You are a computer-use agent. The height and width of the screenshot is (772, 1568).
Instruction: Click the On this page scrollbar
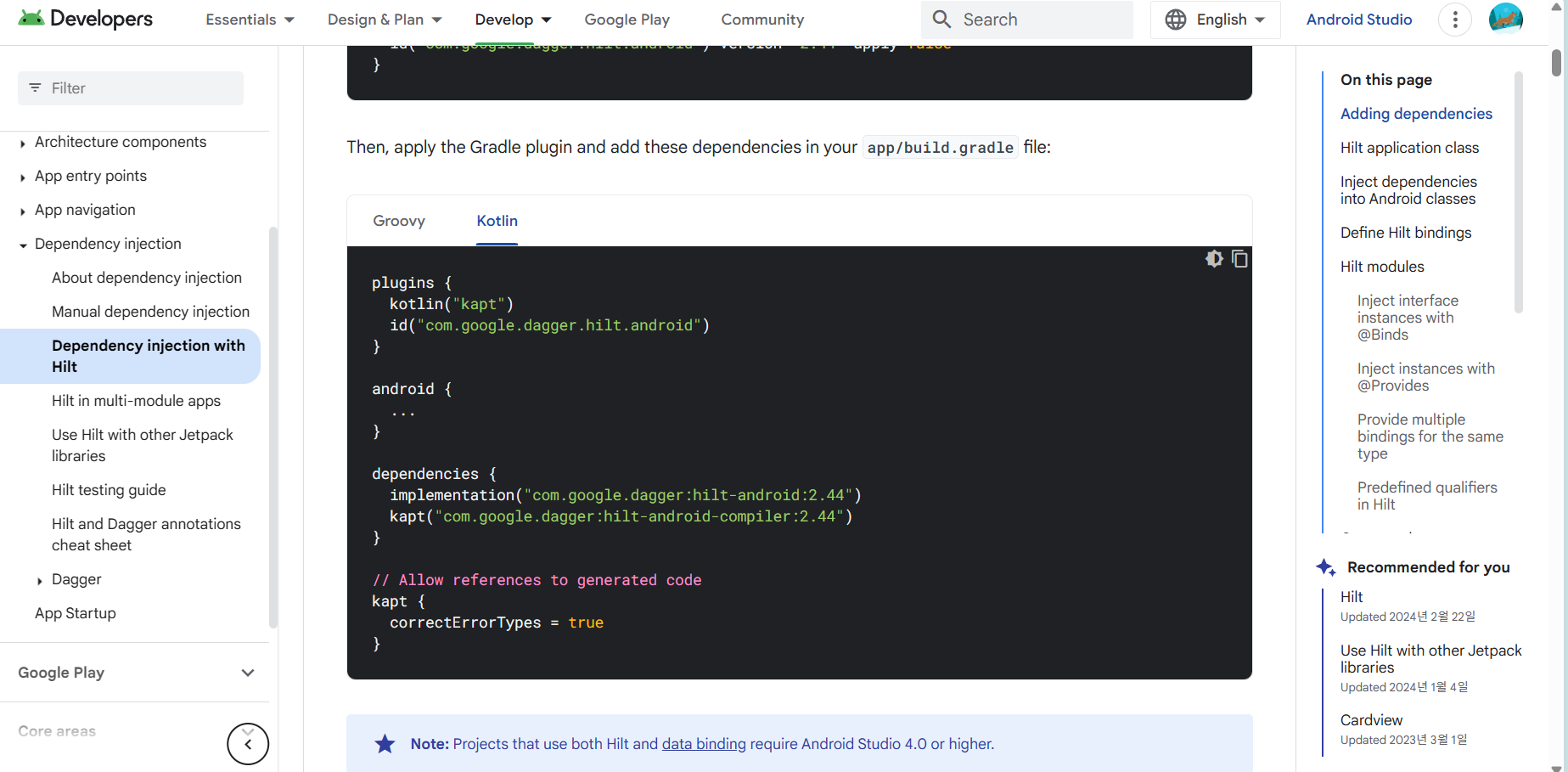[1519, 193]
